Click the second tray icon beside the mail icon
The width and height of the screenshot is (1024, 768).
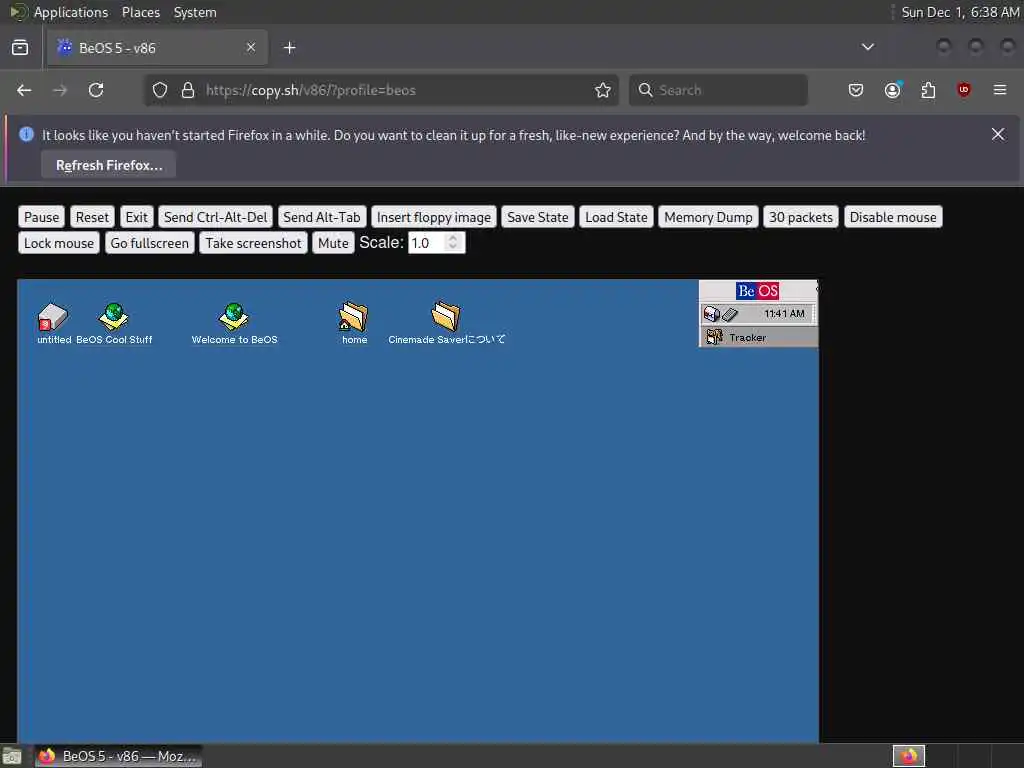pos(729,315)
